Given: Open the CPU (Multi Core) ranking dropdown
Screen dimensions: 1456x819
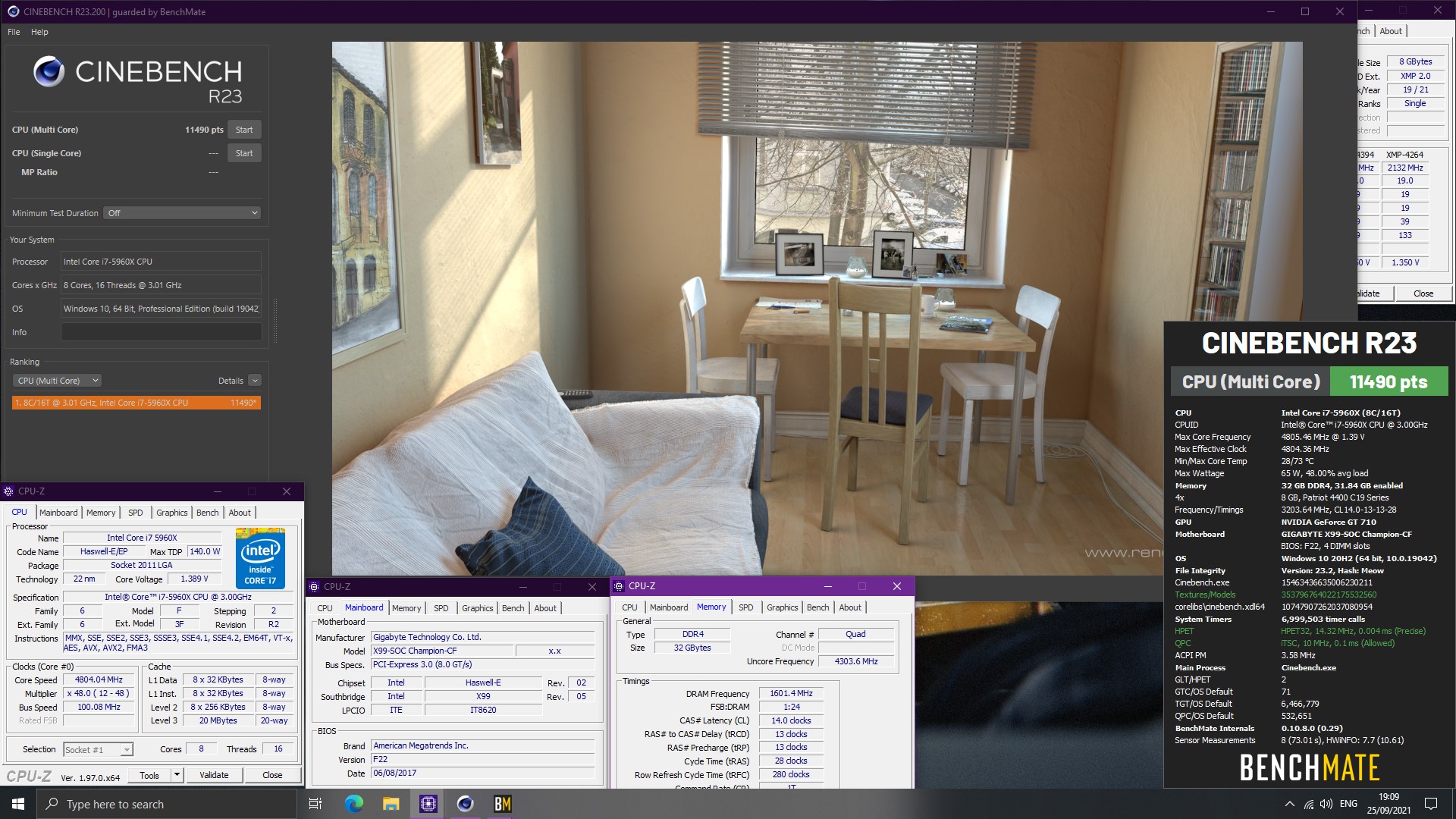Looking at the screenshot, I should click(58, 381).
